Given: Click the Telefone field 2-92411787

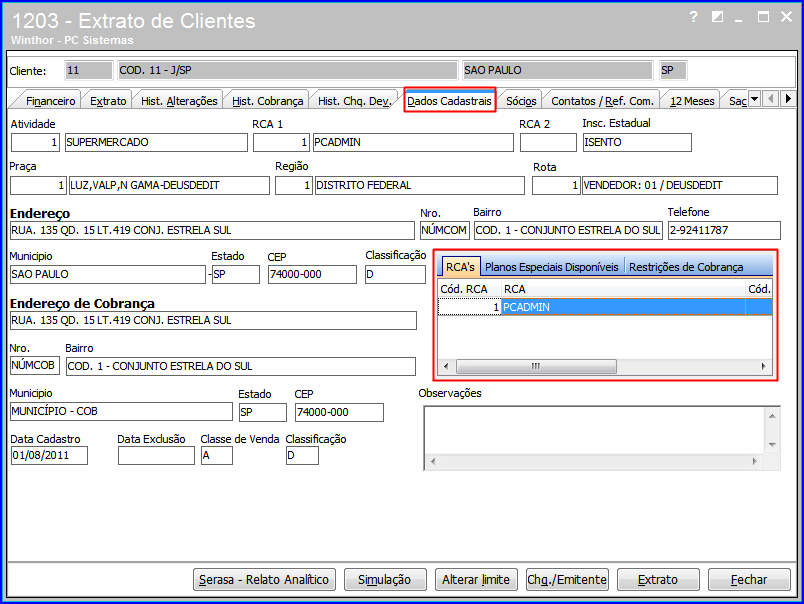Looking at the screenshot, I should pos(725,230).
